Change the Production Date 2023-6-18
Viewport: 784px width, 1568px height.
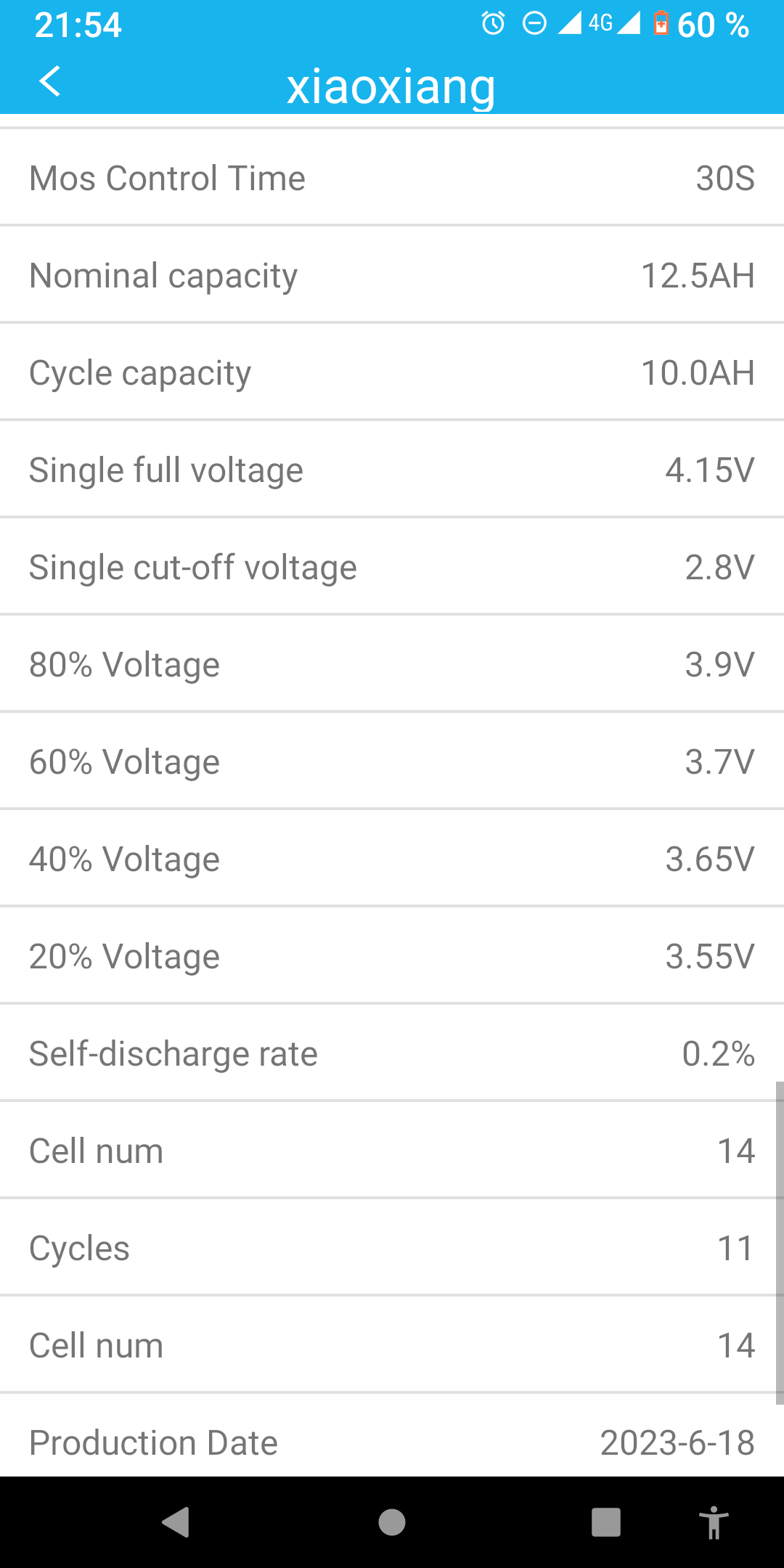[677, 1443]
